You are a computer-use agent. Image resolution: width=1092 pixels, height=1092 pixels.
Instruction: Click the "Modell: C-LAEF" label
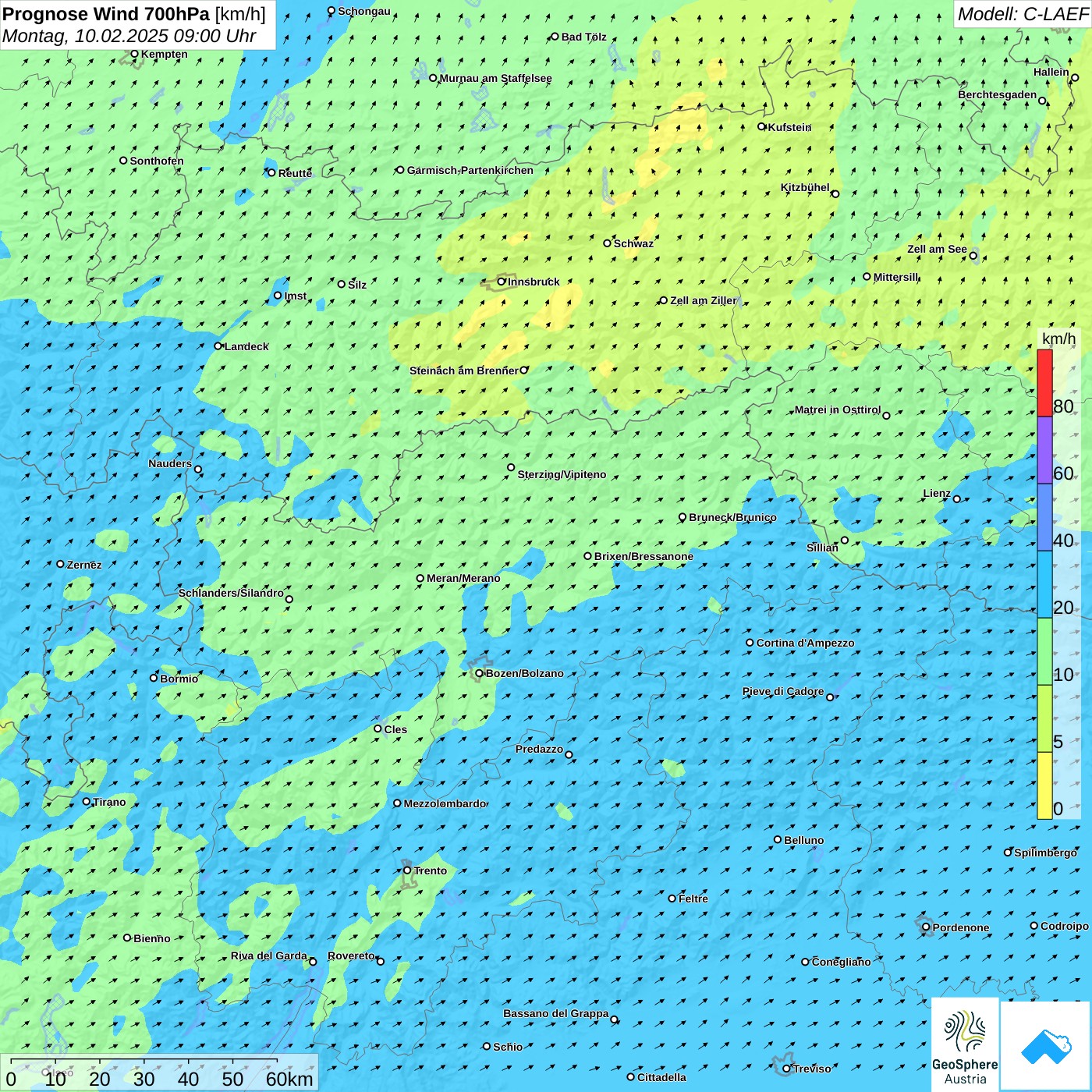coord(1023,14)
